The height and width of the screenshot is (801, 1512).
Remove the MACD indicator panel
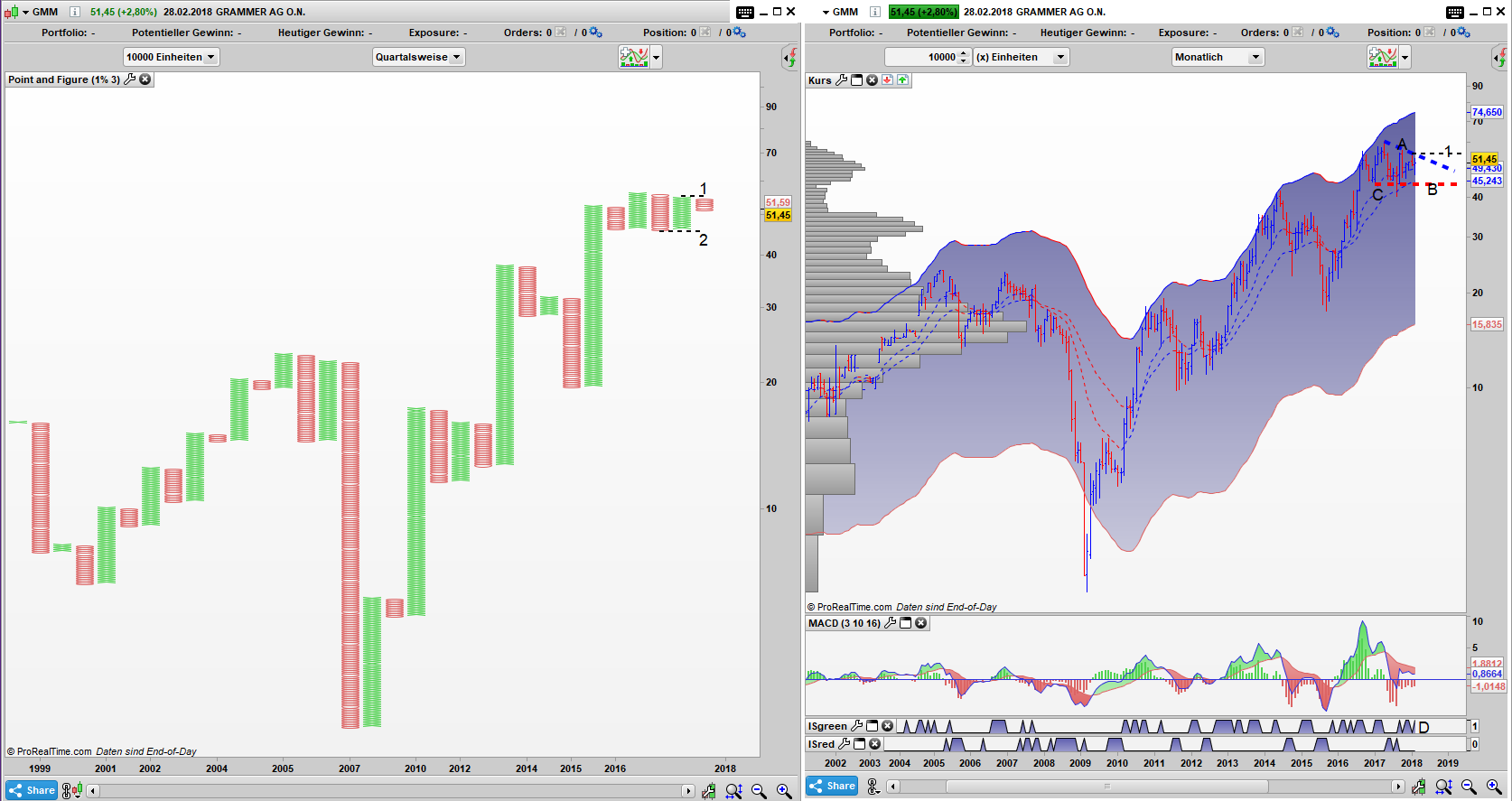920,623
